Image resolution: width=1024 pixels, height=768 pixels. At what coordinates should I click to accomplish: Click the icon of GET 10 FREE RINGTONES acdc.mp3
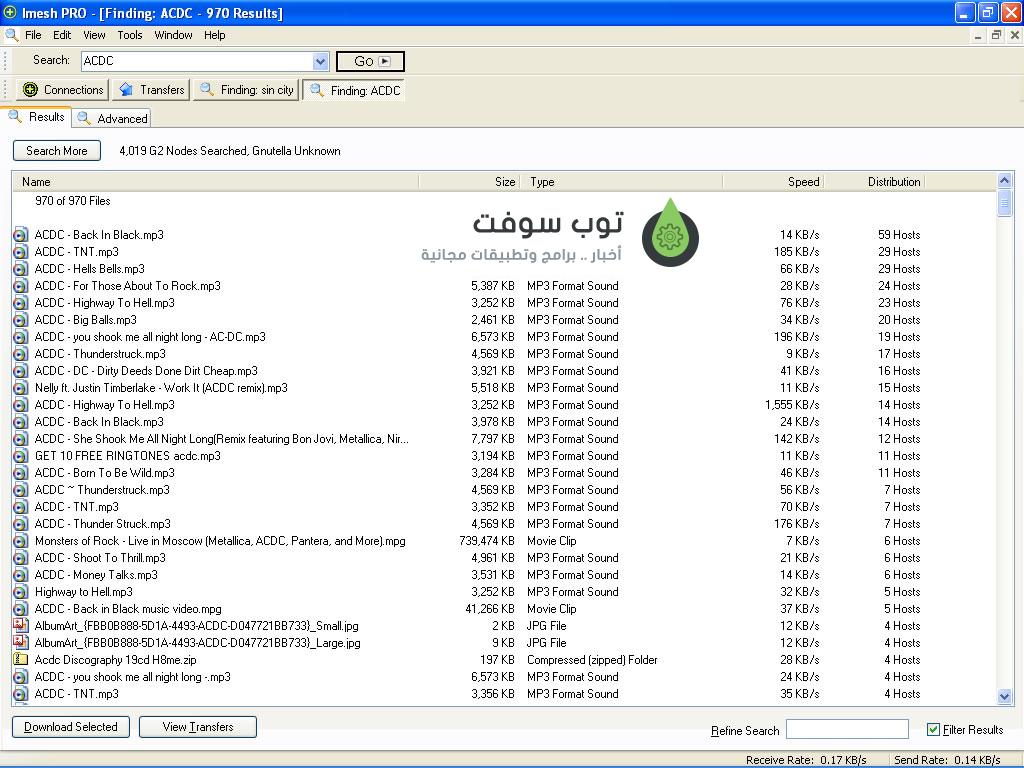20,456
